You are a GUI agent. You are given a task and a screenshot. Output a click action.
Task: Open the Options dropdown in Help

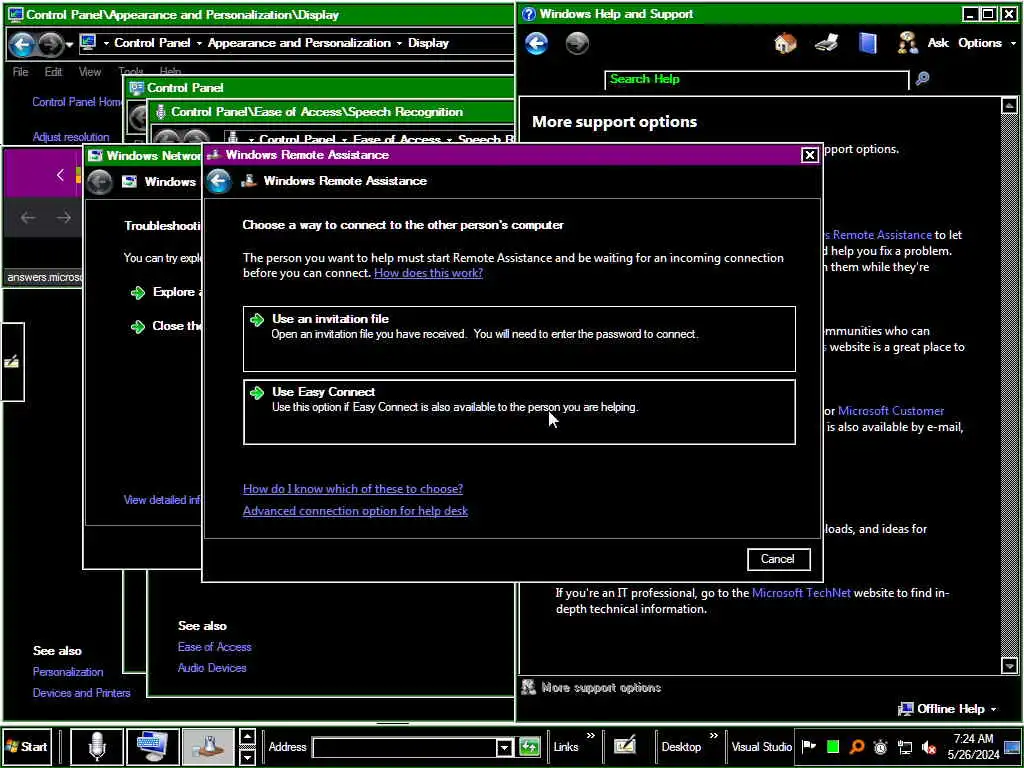coord(987,43)
